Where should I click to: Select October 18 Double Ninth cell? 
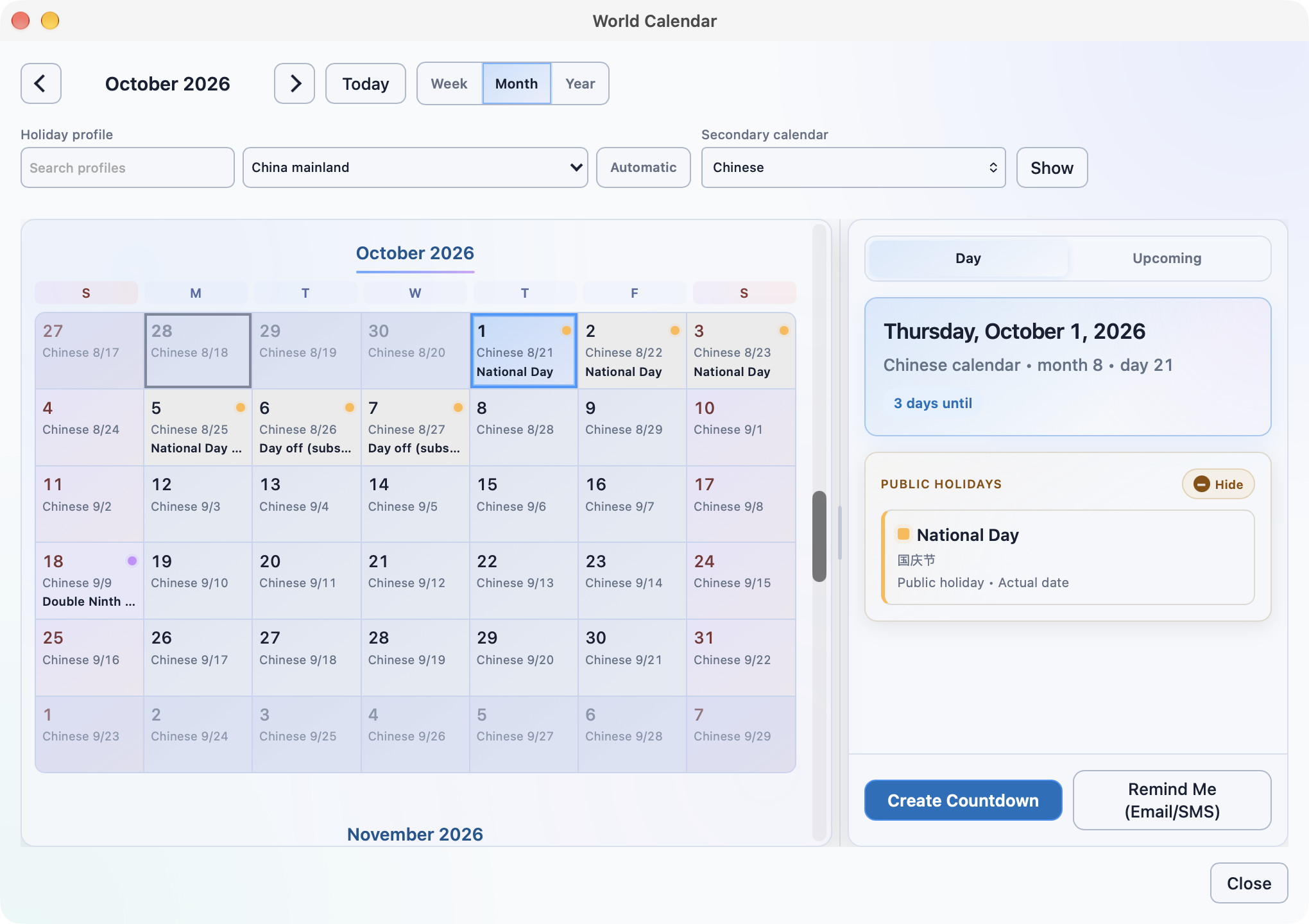click(89, 581)
